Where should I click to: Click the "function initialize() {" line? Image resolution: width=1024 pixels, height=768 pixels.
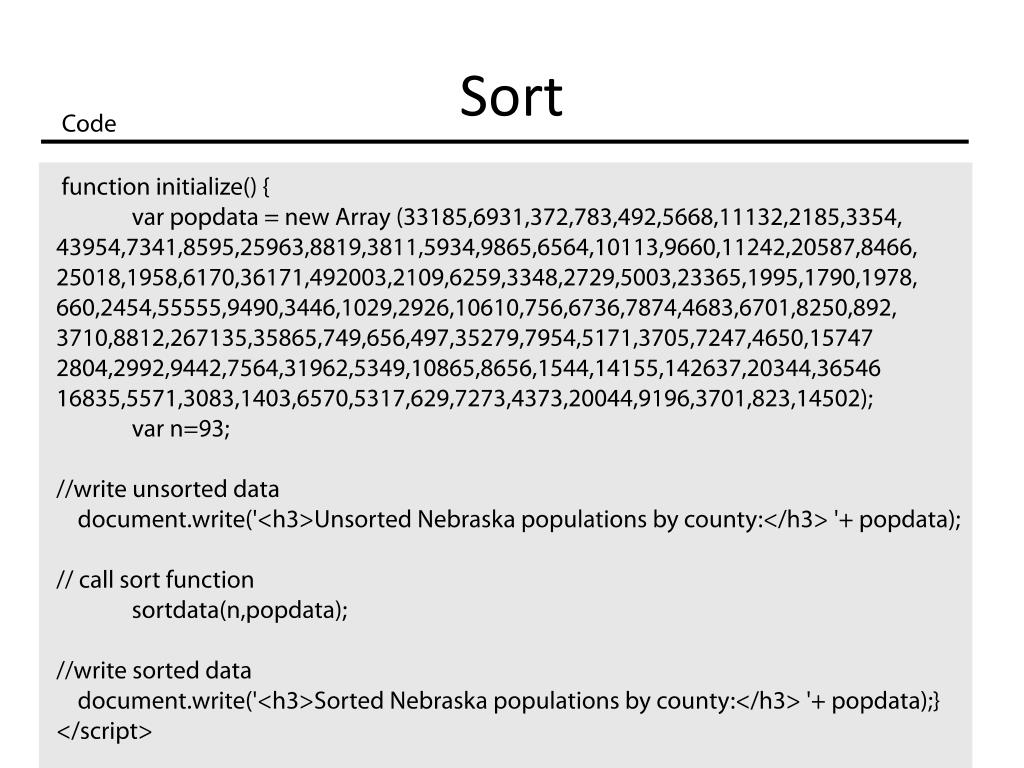[x=166, y=187]
